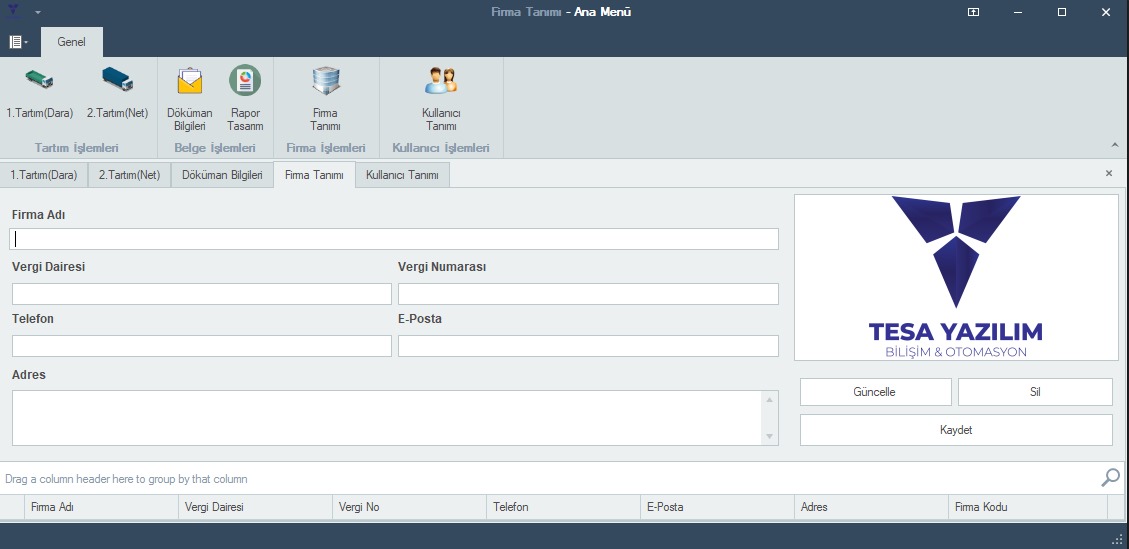The image size is (1129, 549).
Task: Focus the Firma Adı input field
Action: click(395, 239)
